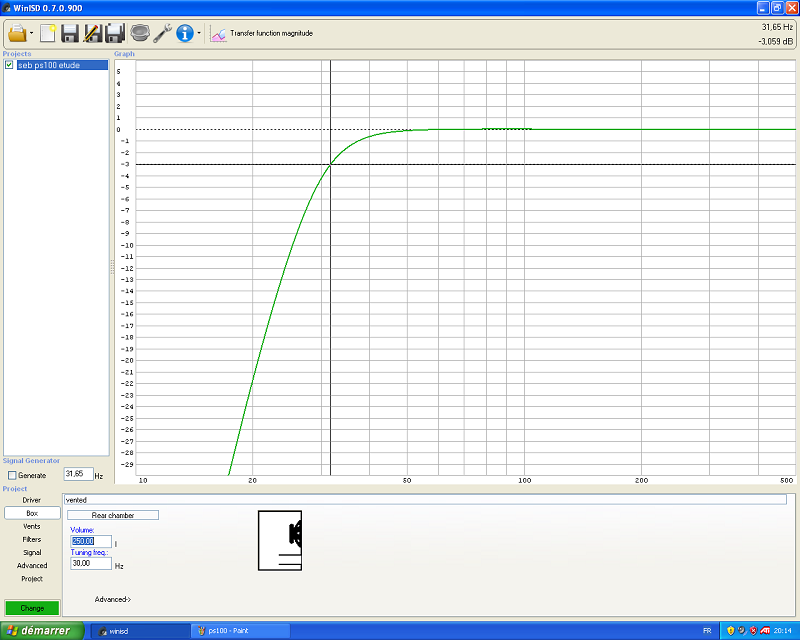
Task: Click the ATI tray icon
Action: tap(764, 631)
